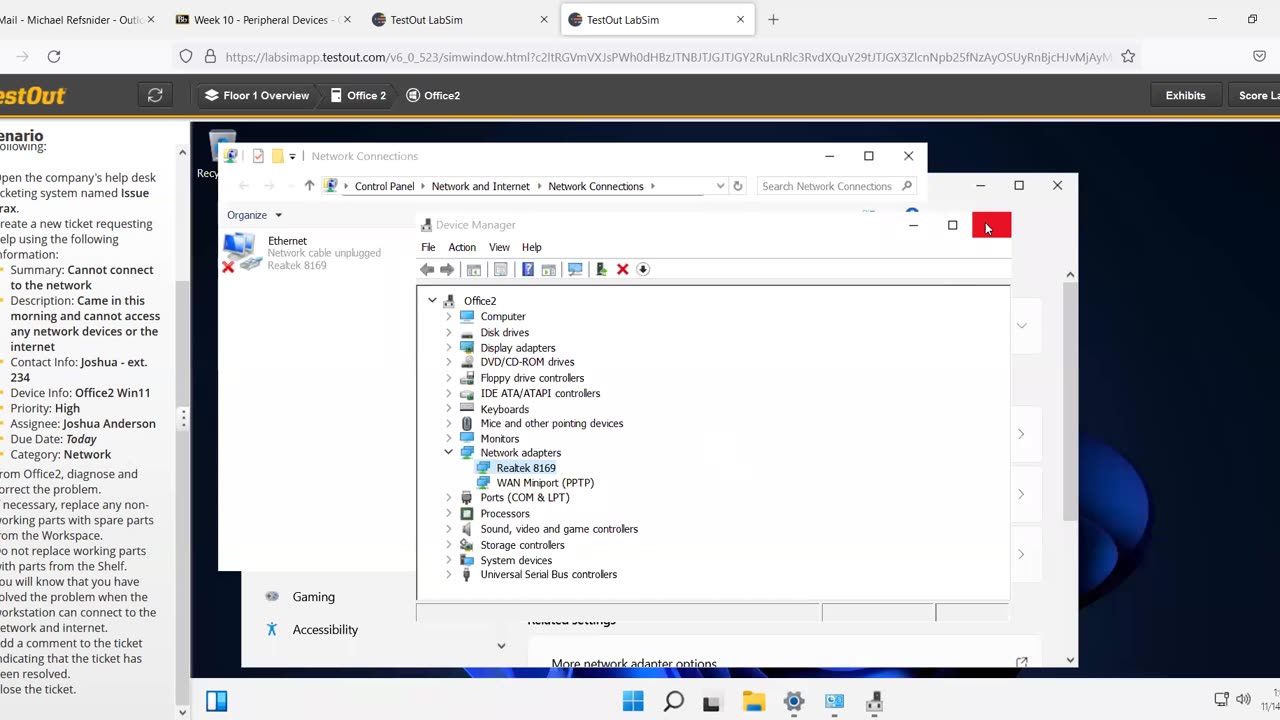This screenshot has height=720, width=1280.
Task: Open More network adapter options link
Action: click(x=634, y=663)
